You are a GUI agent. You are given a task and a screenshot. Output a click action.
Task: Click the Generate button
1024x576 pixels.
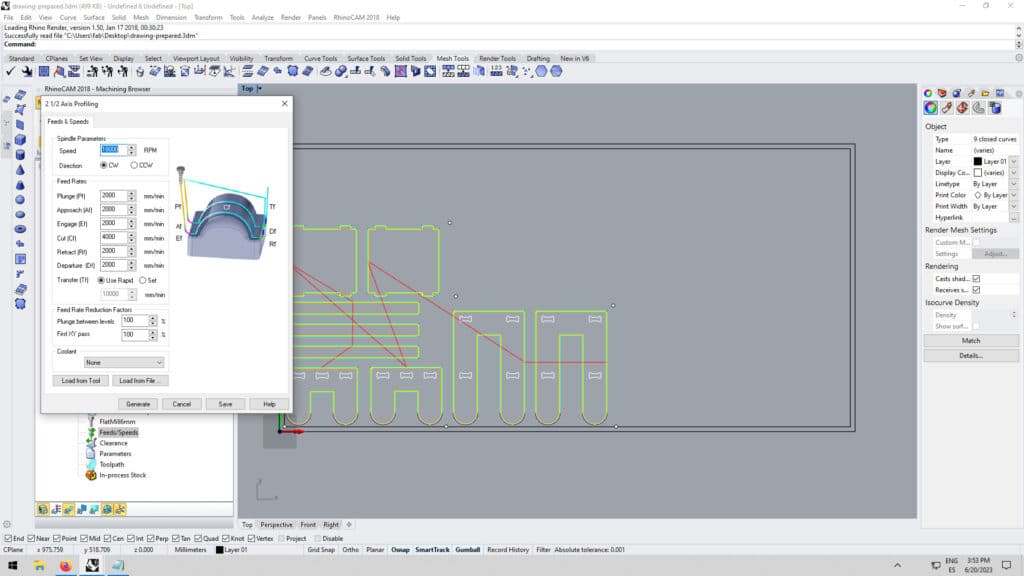point(137,404)
